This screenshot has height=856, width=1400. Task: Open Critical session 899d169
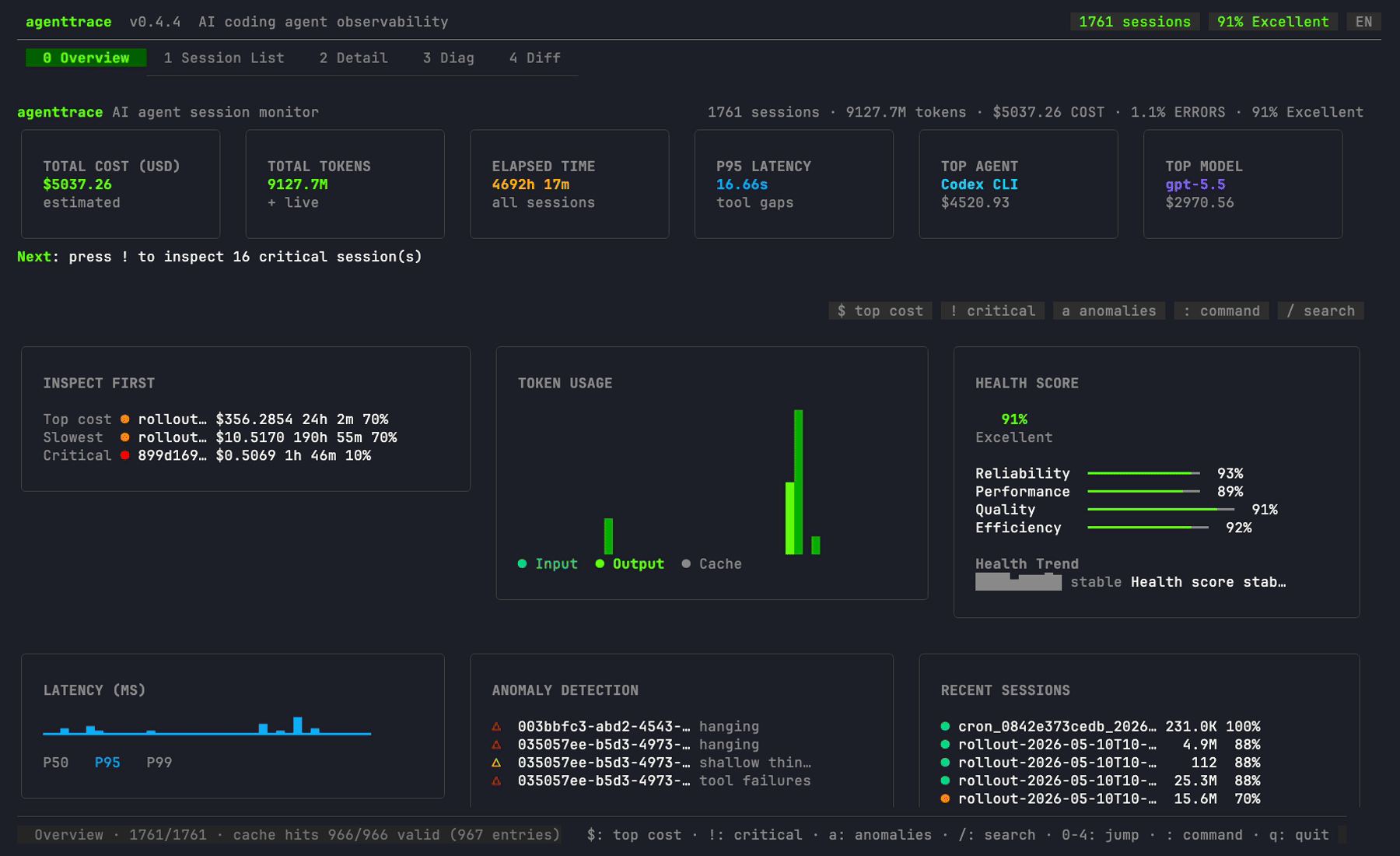207,455
